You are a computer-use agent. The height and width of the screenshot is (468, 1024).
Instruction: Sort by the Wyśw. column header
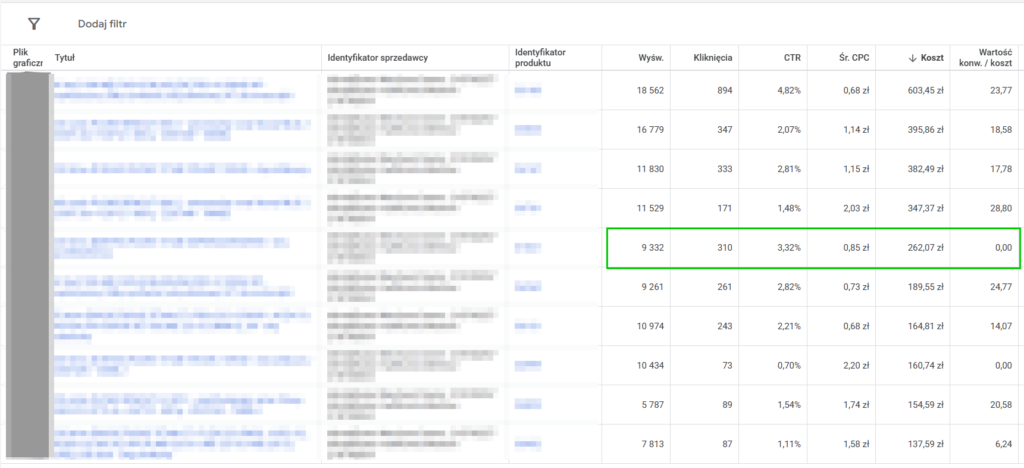pos(650,58)
